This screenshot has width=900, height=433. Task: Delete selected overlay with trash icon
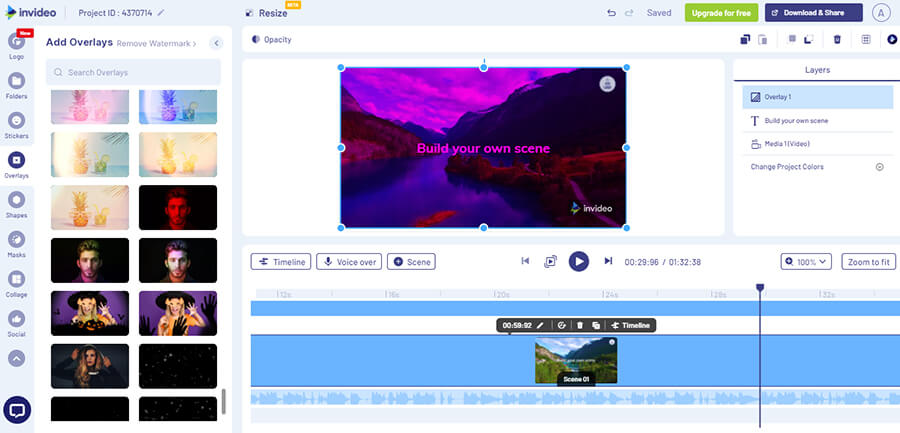[x=837, y=40]
